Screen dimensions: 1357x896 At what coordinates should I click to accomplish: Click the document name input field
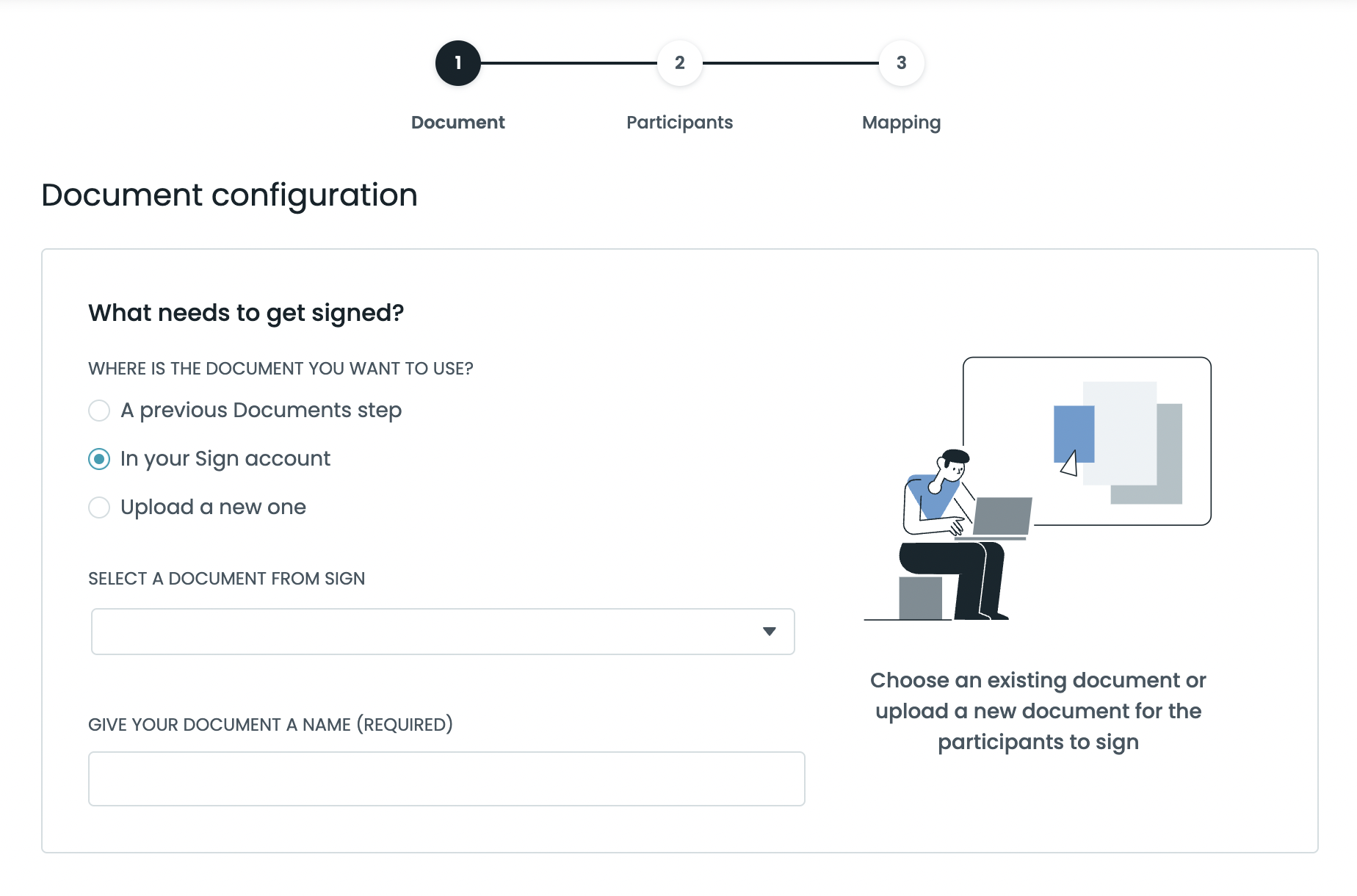click(446, 778)
